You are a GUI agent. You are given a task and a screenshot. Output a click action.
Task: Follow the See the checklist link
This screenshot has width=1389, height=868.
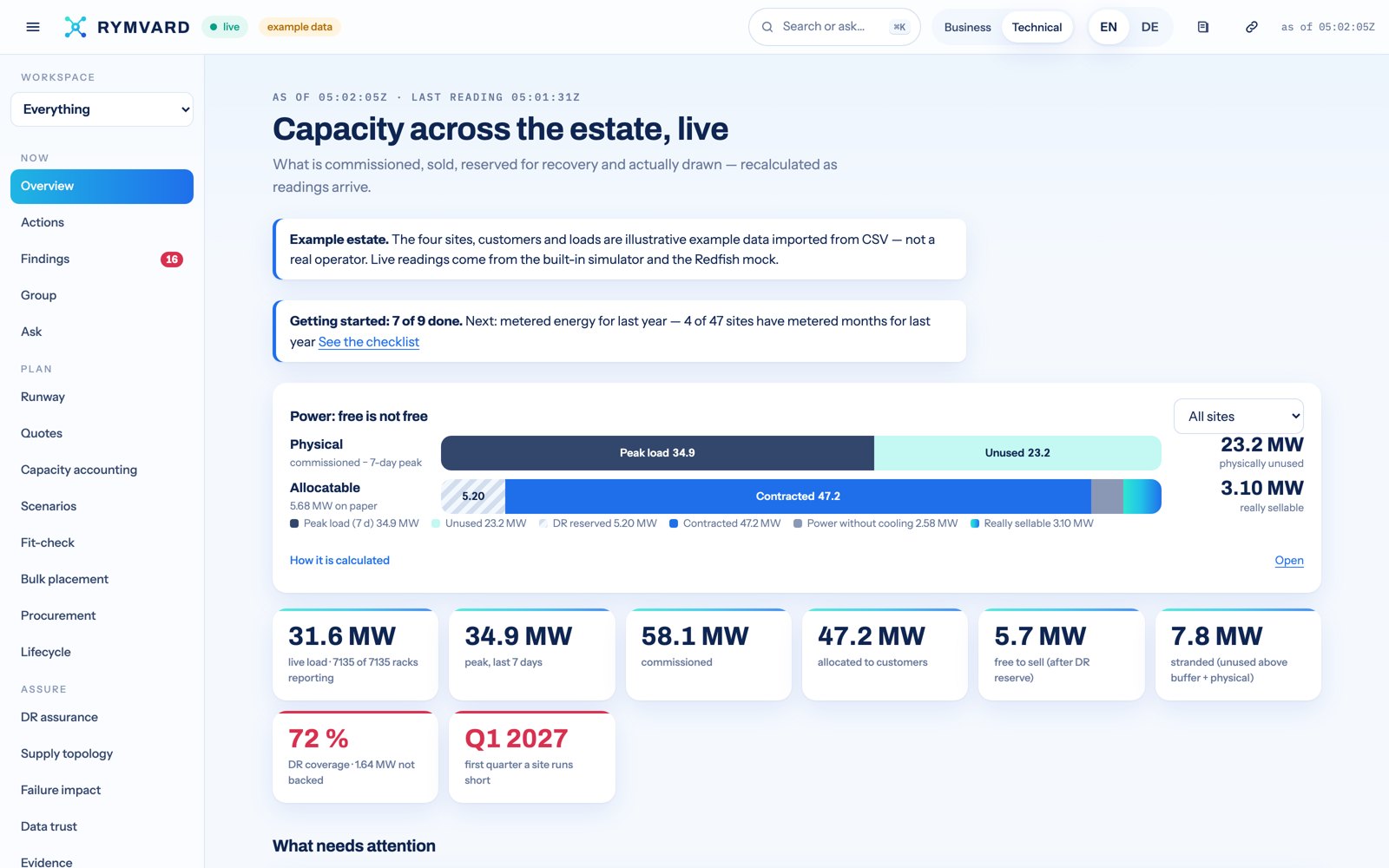click(369, 342)
